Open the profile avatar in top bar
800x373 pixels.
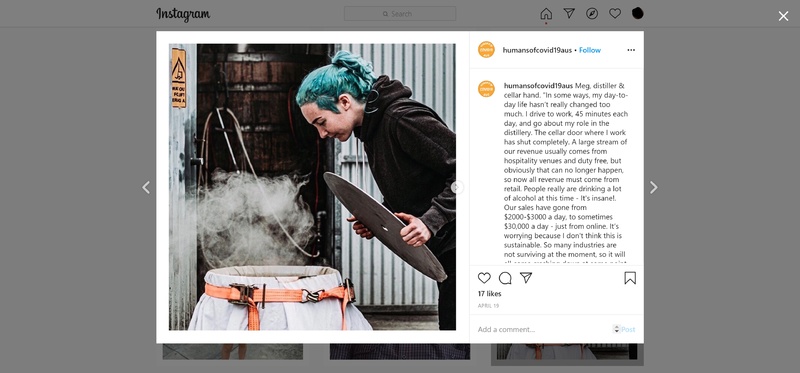(x=638, y=13)
